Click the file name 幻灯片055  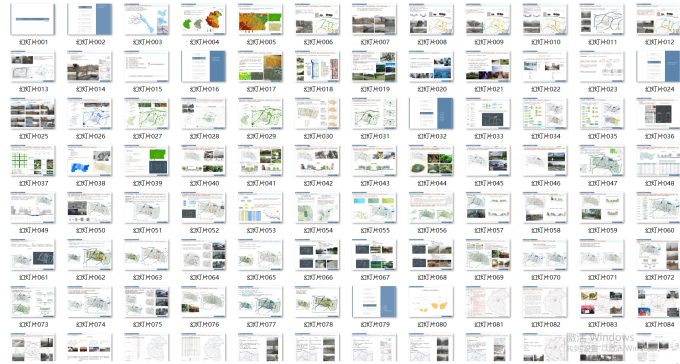(374, 230)
